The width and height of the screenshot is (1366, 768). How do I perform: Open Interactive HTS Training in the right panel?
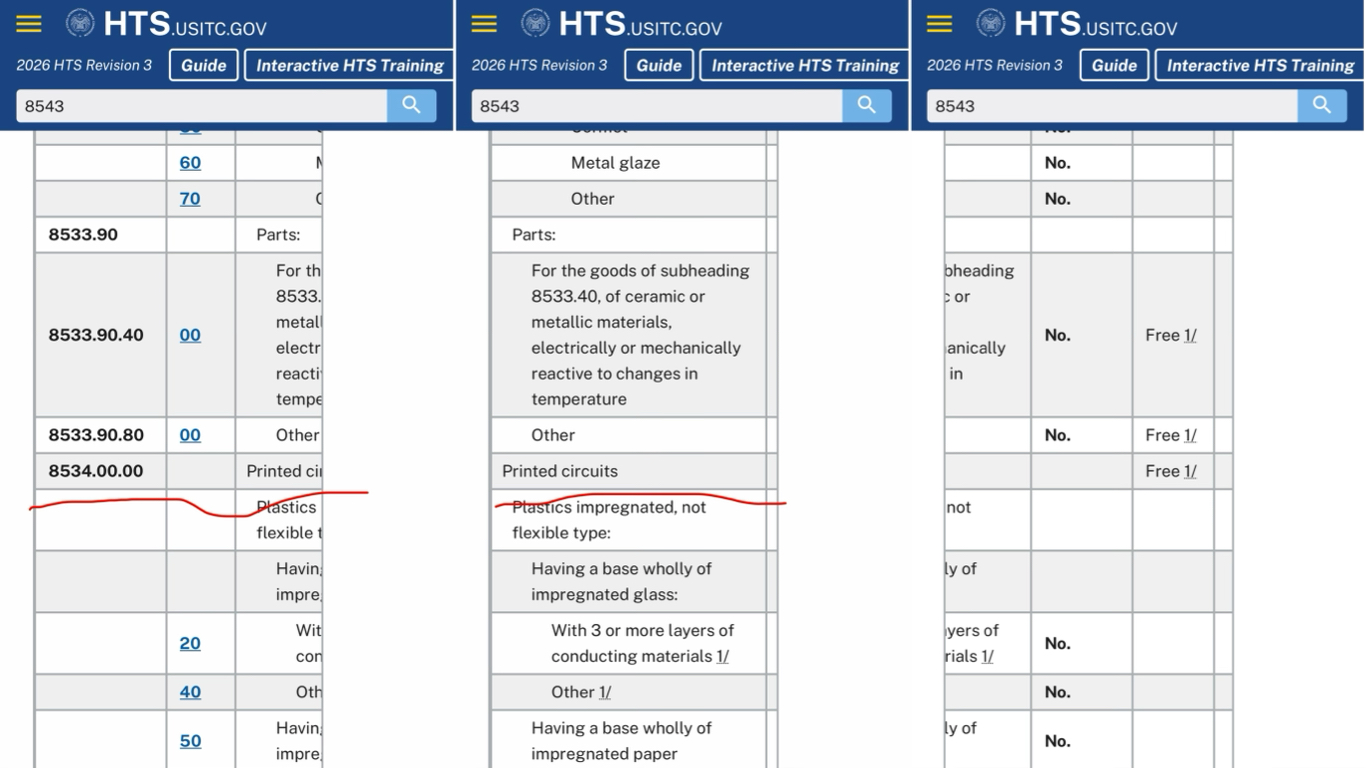coord(1260,65)
